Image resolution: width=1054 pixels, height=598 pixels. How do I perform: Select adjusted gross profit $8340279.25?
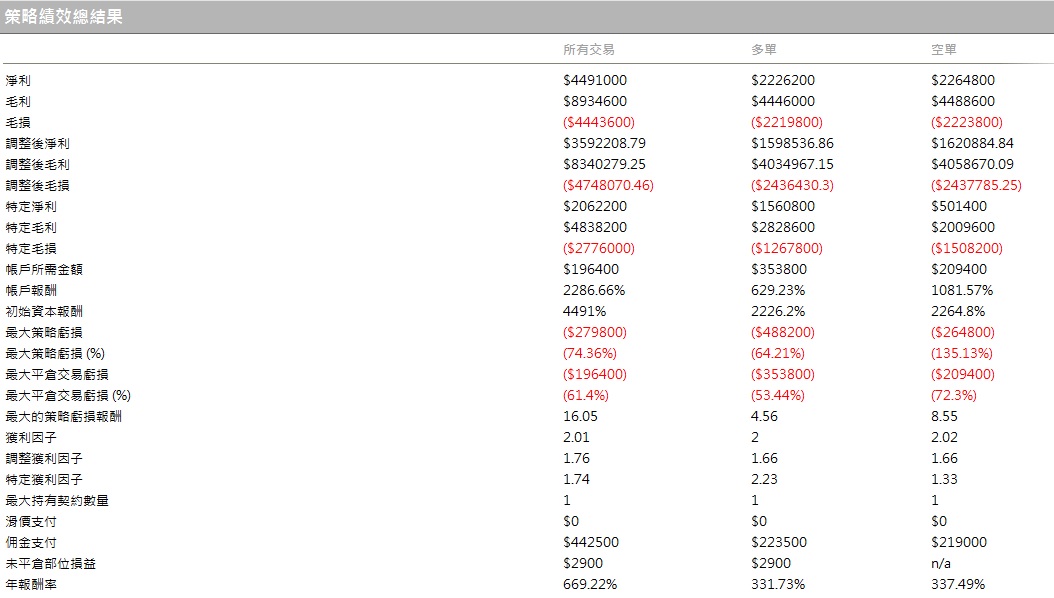604,165
